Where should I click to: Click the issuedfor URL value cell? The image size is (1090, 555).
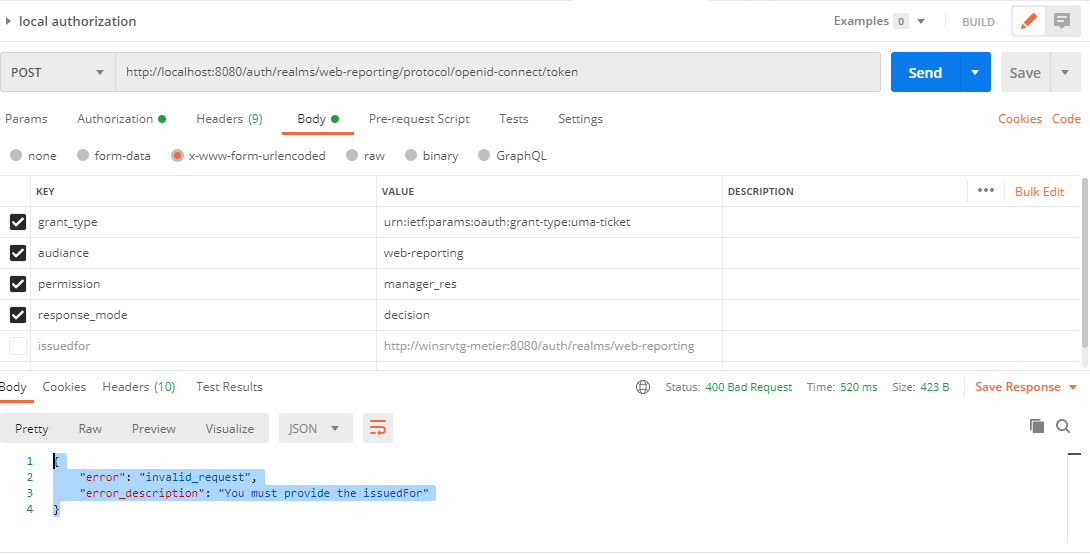tap(549, 346)
